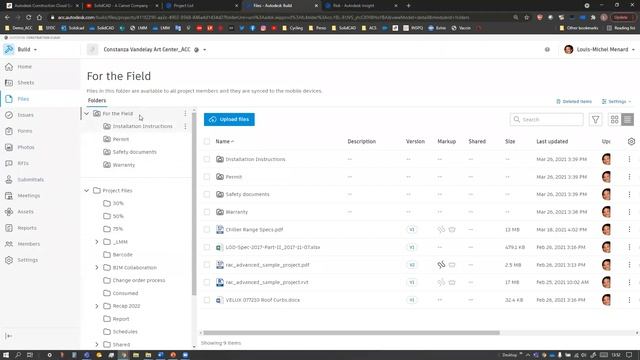This screenshot has height=360, width=640.
Task: Click the folder tree vertical scrollbar
Action: [x=194, y=204]
